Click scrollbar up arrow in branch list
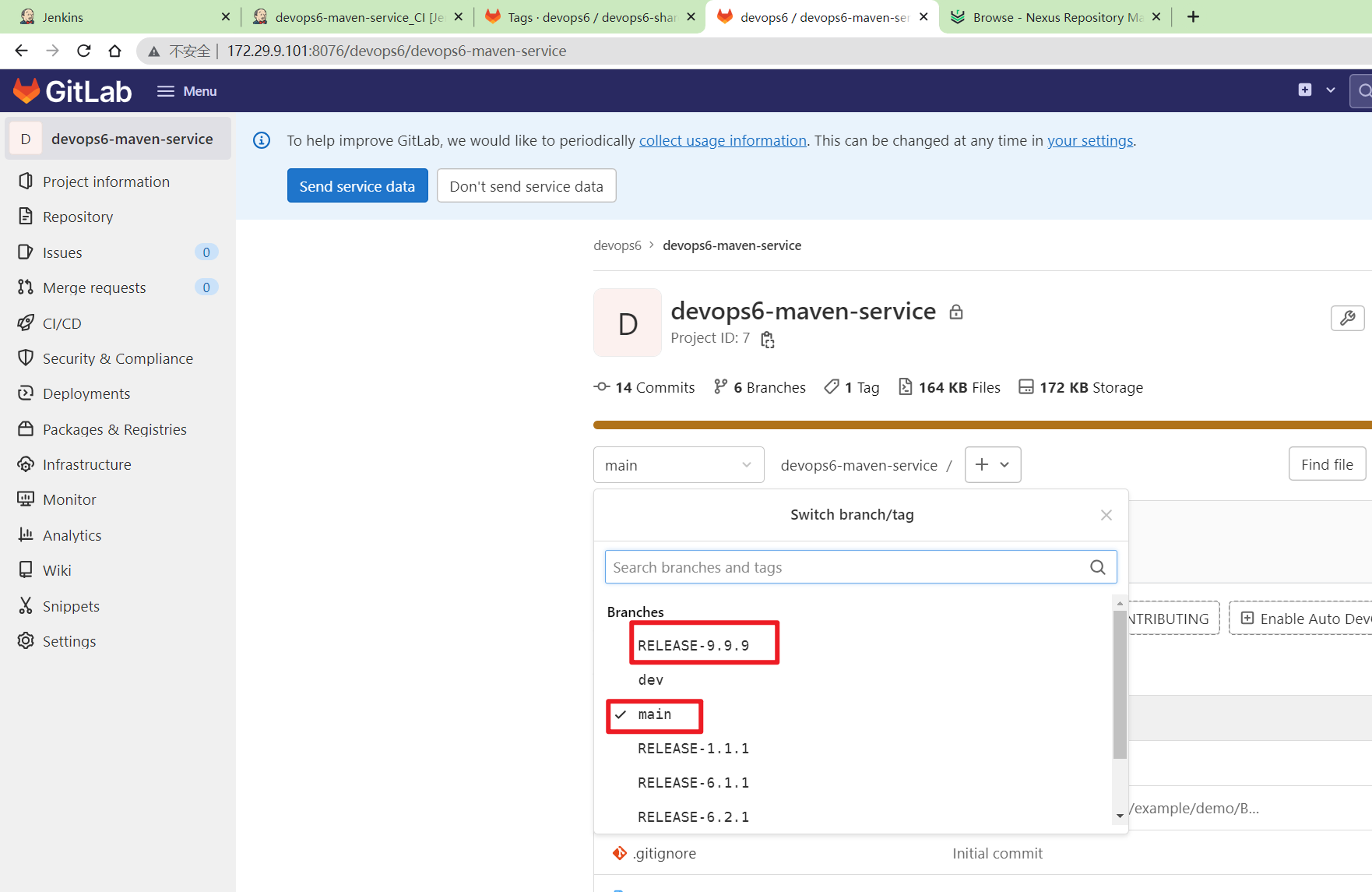The image size is (1372, 892). 1120,604
